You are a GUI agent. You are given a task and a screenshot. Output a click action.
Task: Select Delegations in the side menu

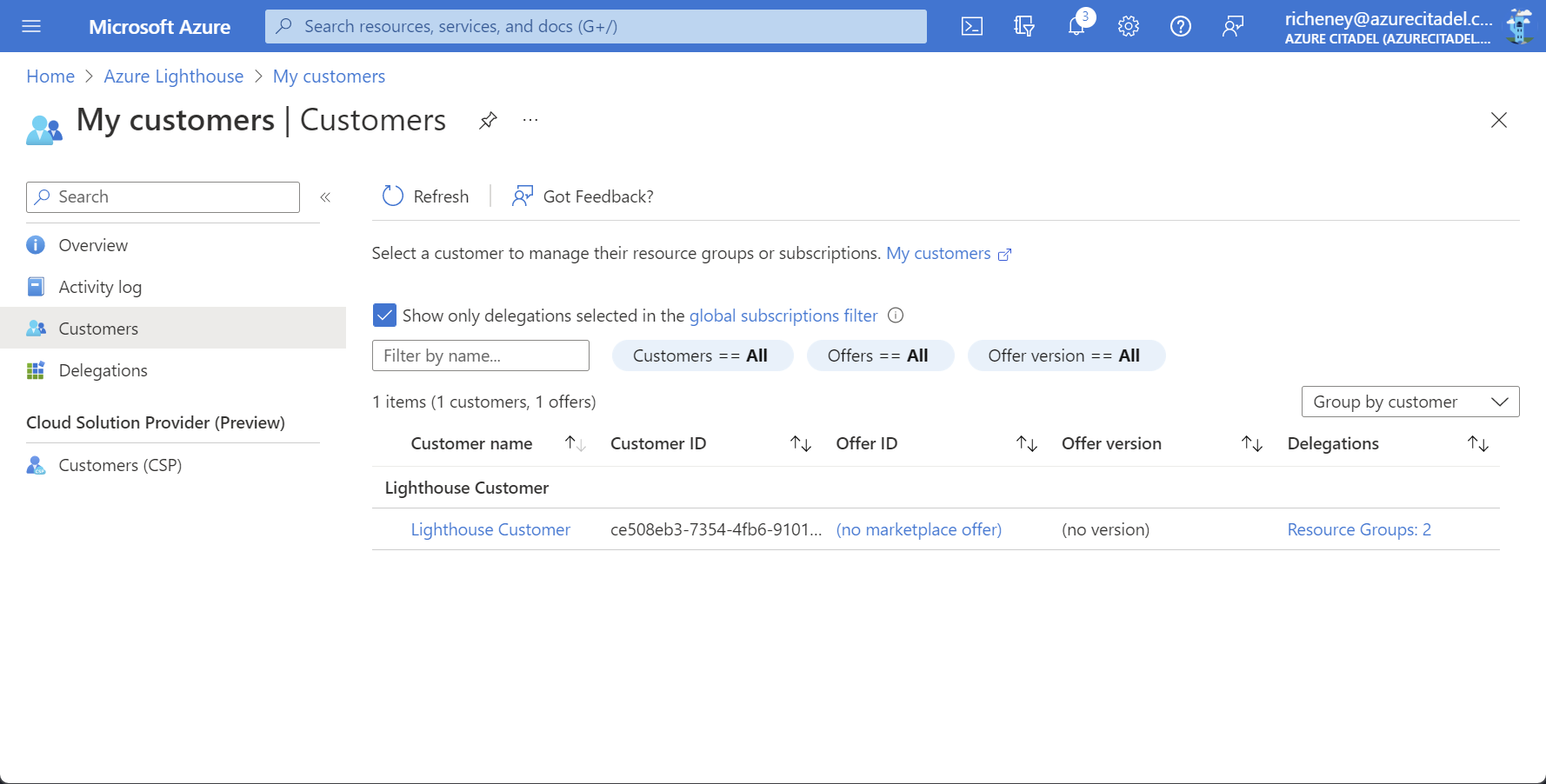coord(103,370)
